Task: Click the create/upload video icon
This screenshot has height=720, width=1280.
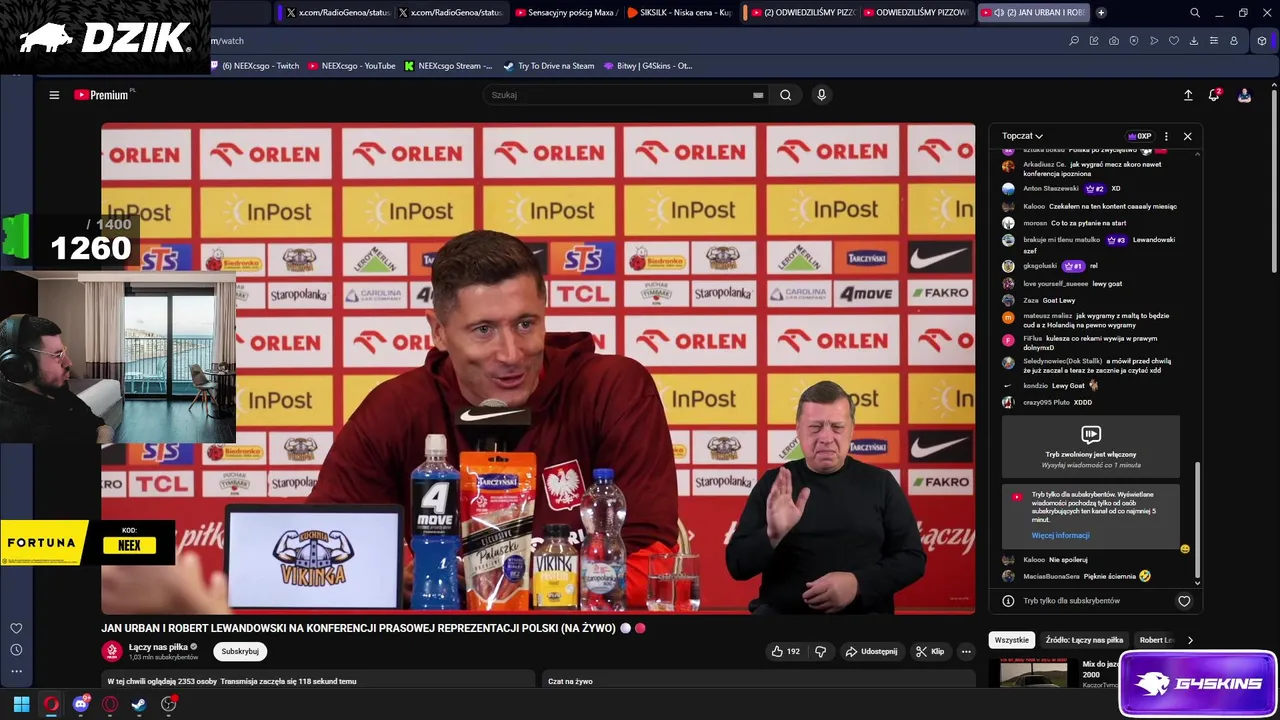Action: click(1188, 95)
